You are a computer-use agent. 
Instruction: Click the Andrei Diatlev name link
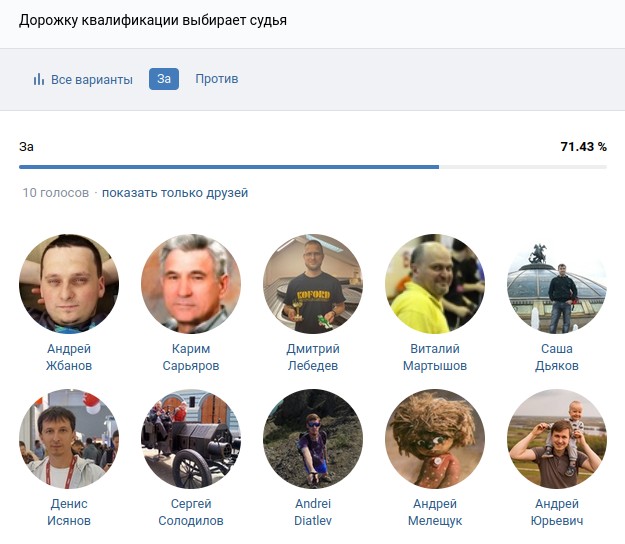coord(313,512)
